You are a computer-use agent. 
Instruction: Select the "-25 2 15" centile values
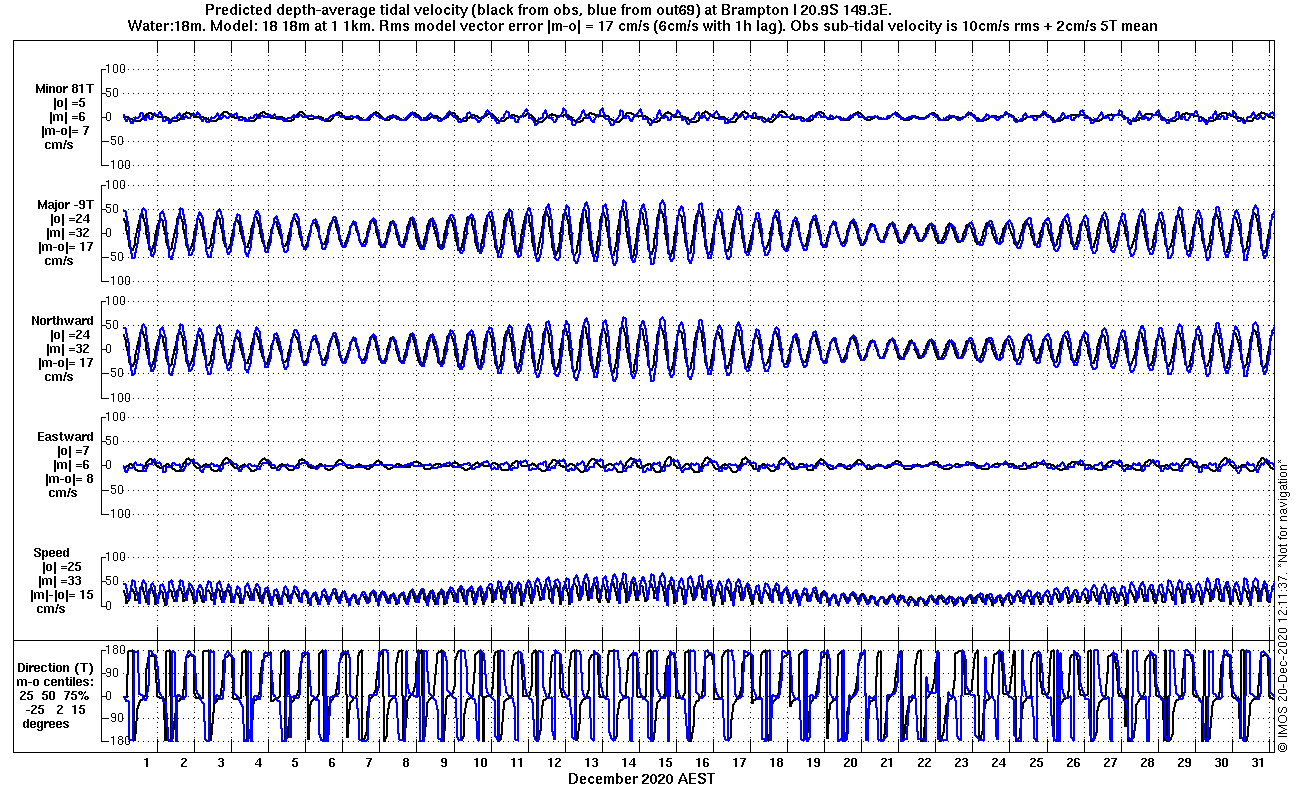(55, 709)
